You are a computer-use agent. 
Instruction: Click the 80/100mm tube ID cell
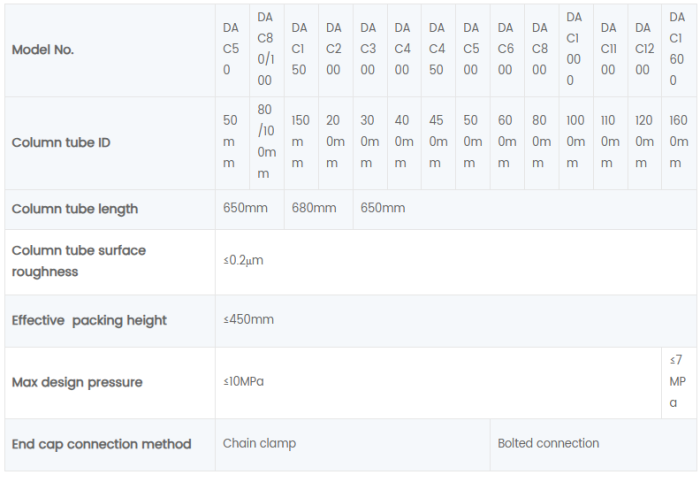265,142
